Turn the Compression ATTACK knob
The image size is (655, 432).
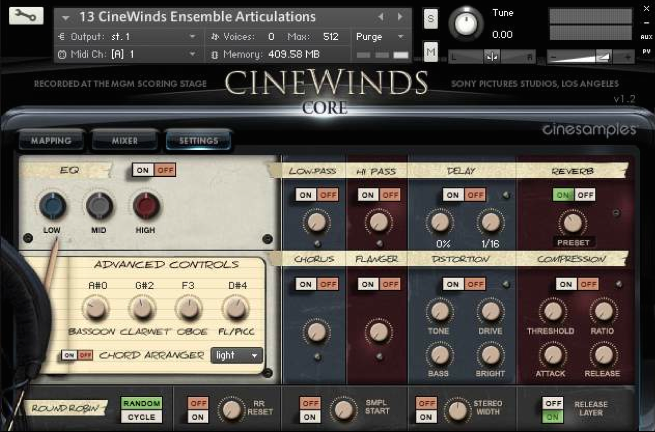click(x=552, y=355)
